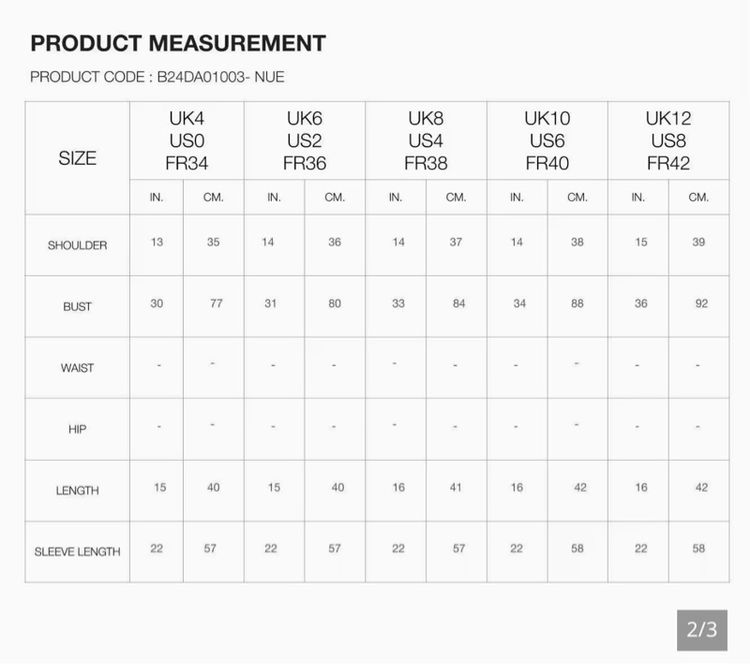750x664 pixels.
Task: Select the UK12 US8 FR42 size header
Action: (x=668, y=141)
